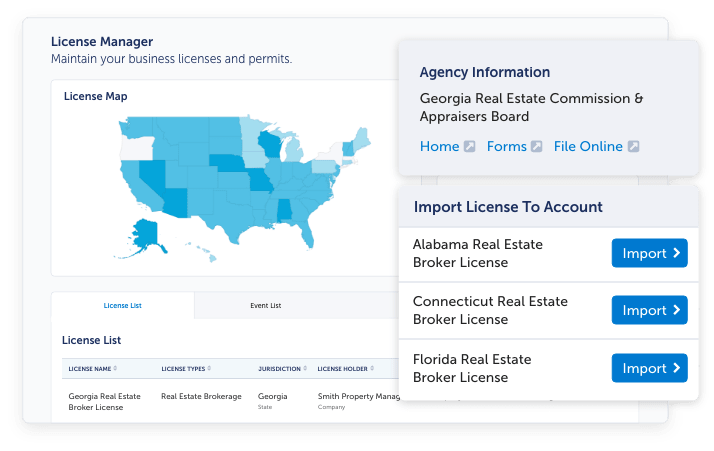The width and height of the screenshot is (714, 451).
Task: Open the agency Forms link
Action: 506,147
